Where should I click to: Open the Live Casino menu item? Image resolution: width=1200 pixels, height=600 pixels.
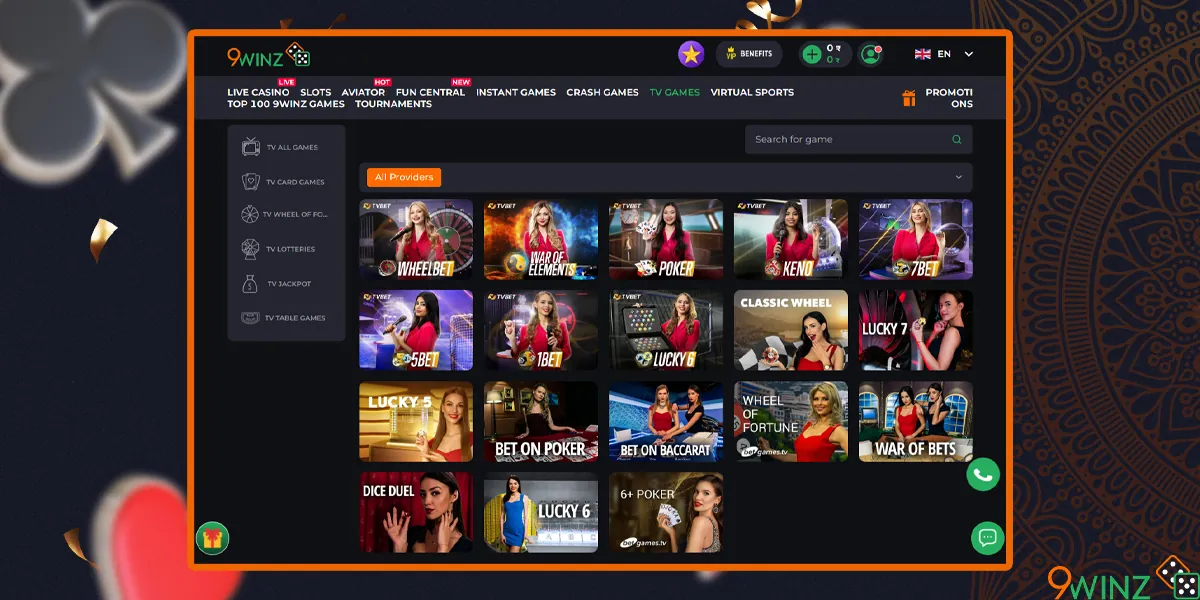[258, 92]
